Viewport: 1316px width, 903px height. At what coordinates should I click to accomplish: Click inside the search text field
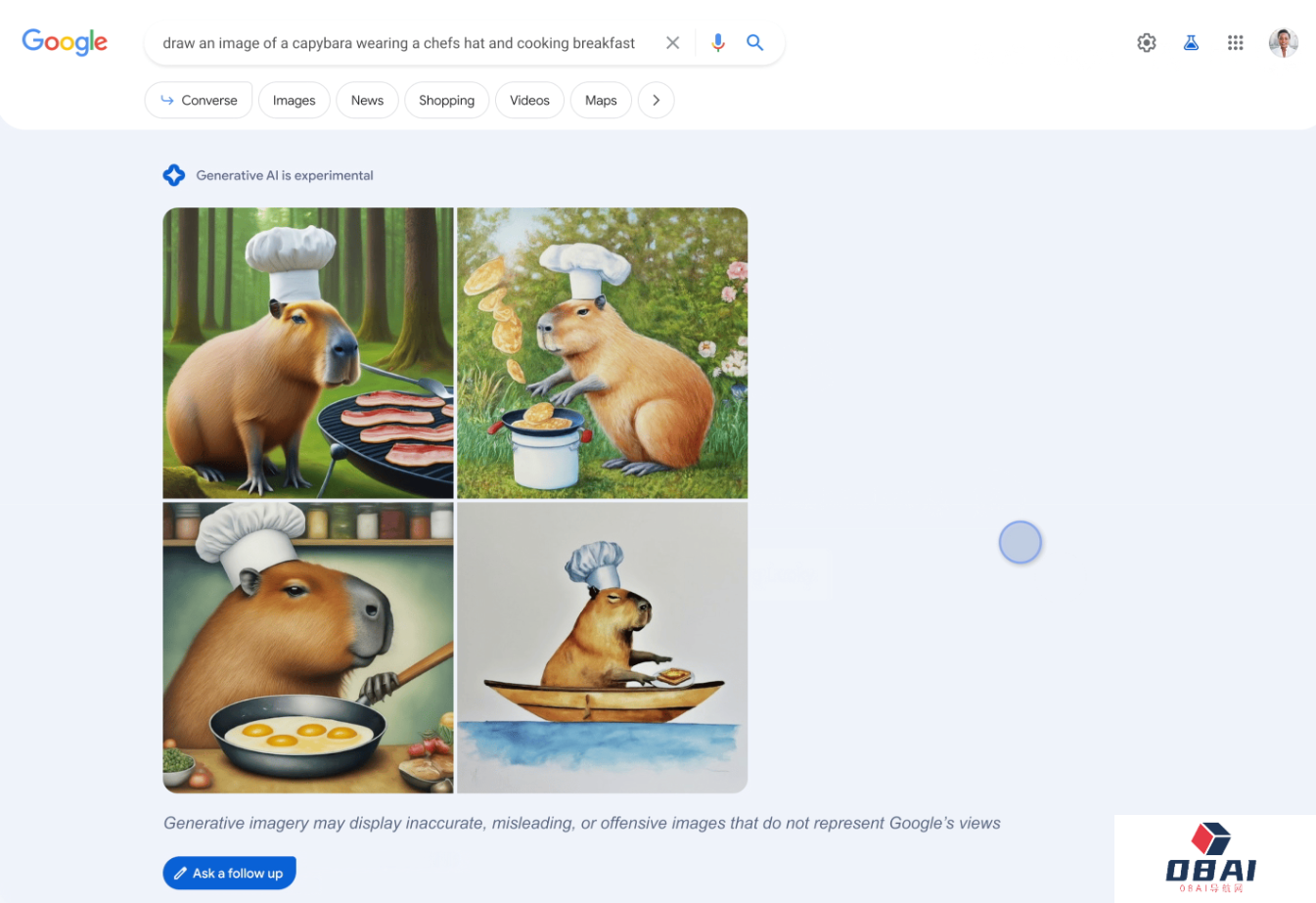(398, 43)
